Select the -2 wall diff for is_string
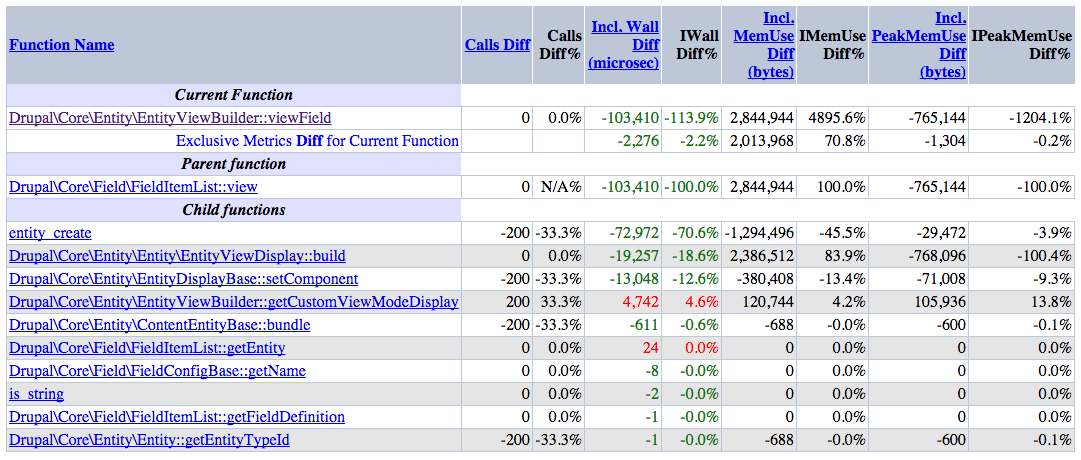Image resolution: width=1081 pixels, height=460 pixels. tap(652, 394)
